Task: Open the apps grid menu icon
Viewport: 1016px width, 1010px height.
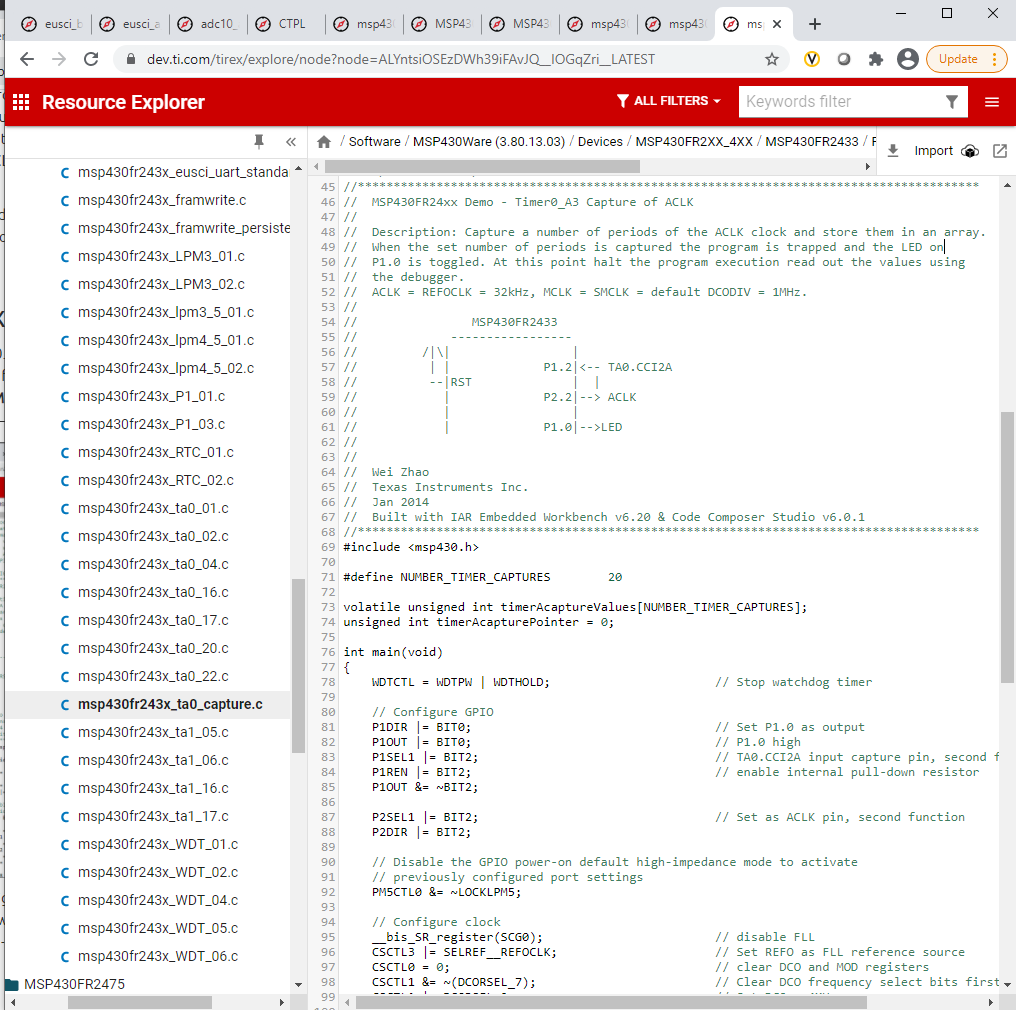Action: pos(21,102)
